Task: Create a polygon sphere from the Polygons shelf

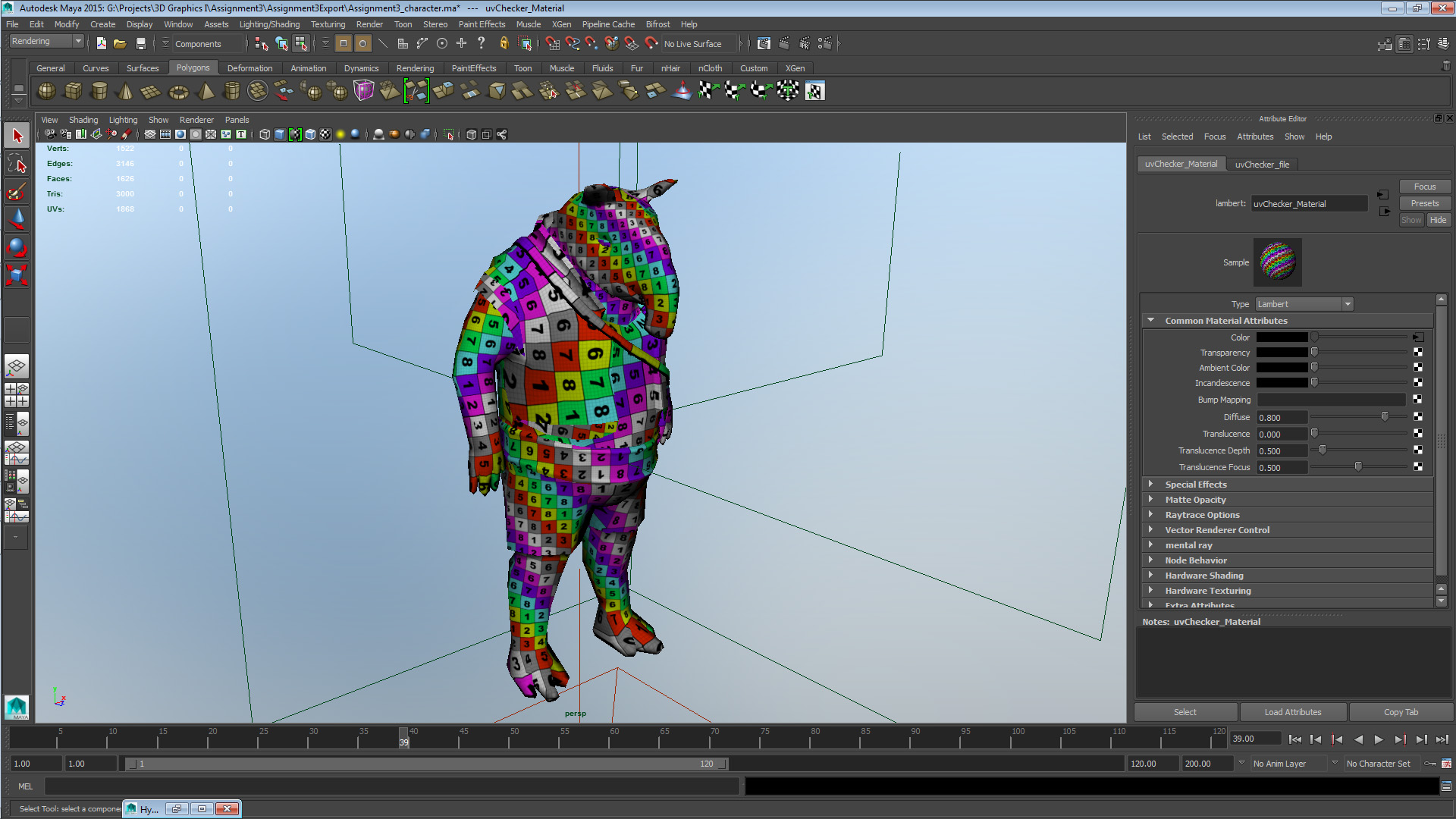Action: (45, 90)
